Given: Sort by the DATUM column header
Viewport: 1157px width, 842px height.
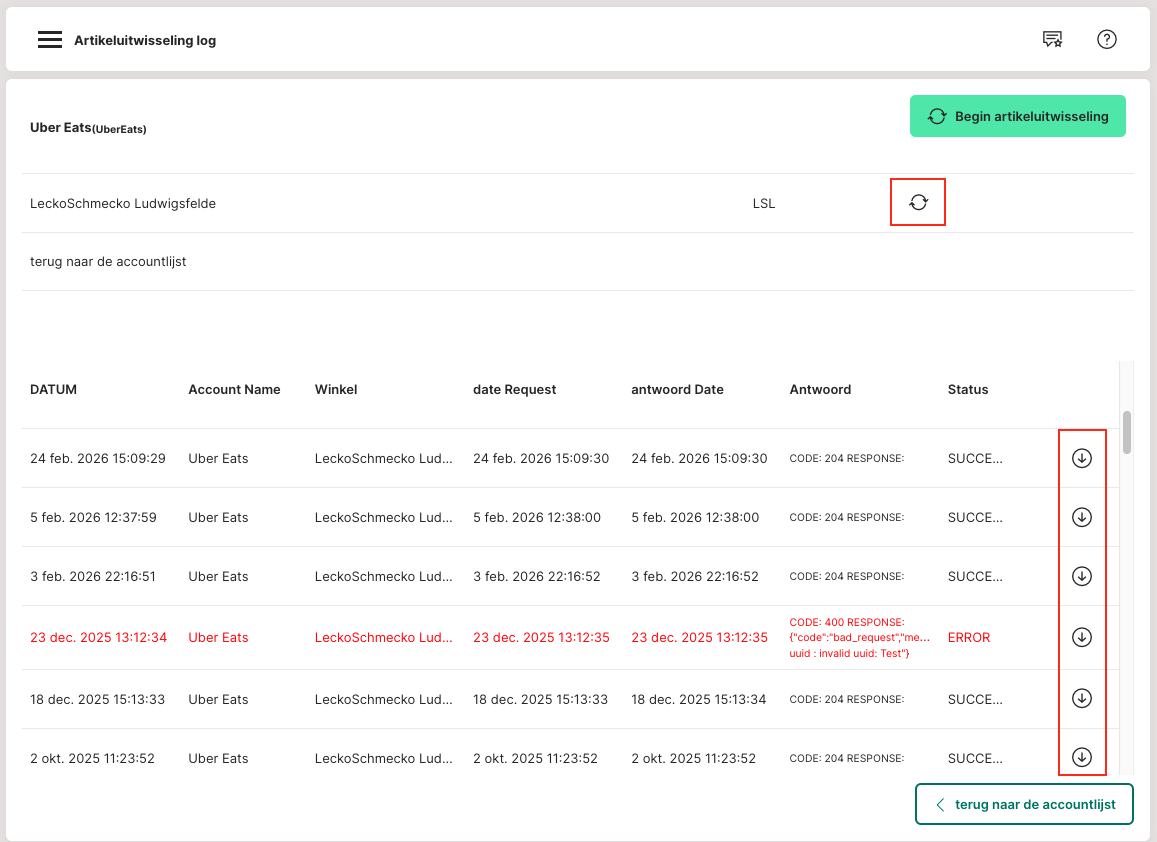Looking at the screenshot, I should [53, 390].
